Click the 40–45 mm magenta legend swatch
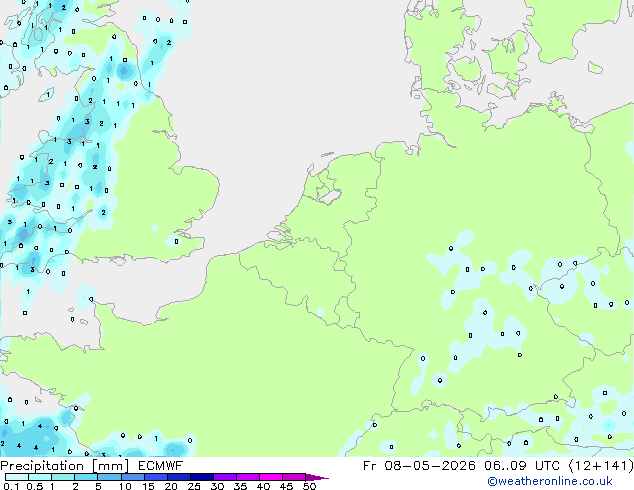Screen dimensions: 634x490 [x=271, y=477]
